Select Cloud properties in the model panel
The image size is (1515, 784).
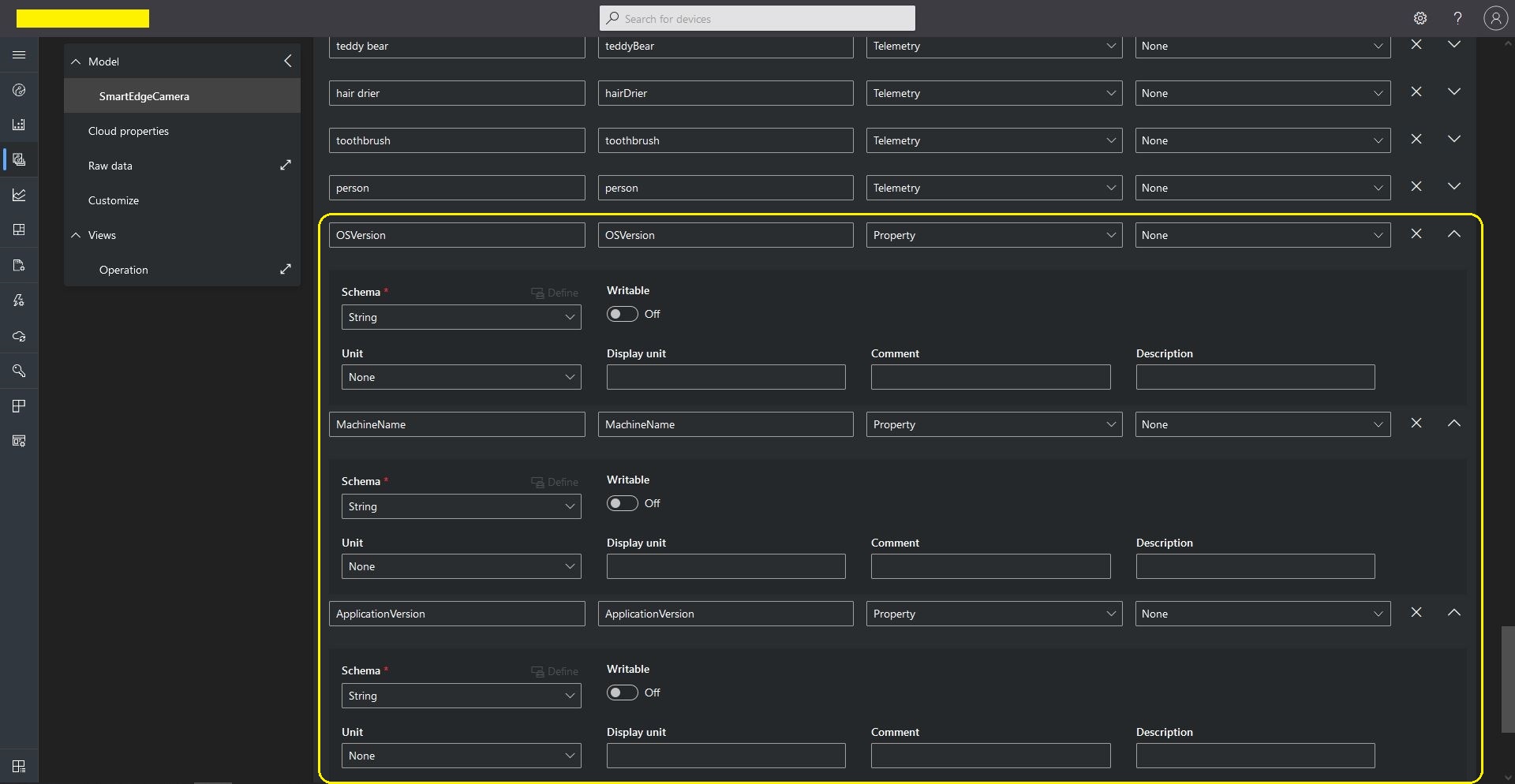(129, 131)
